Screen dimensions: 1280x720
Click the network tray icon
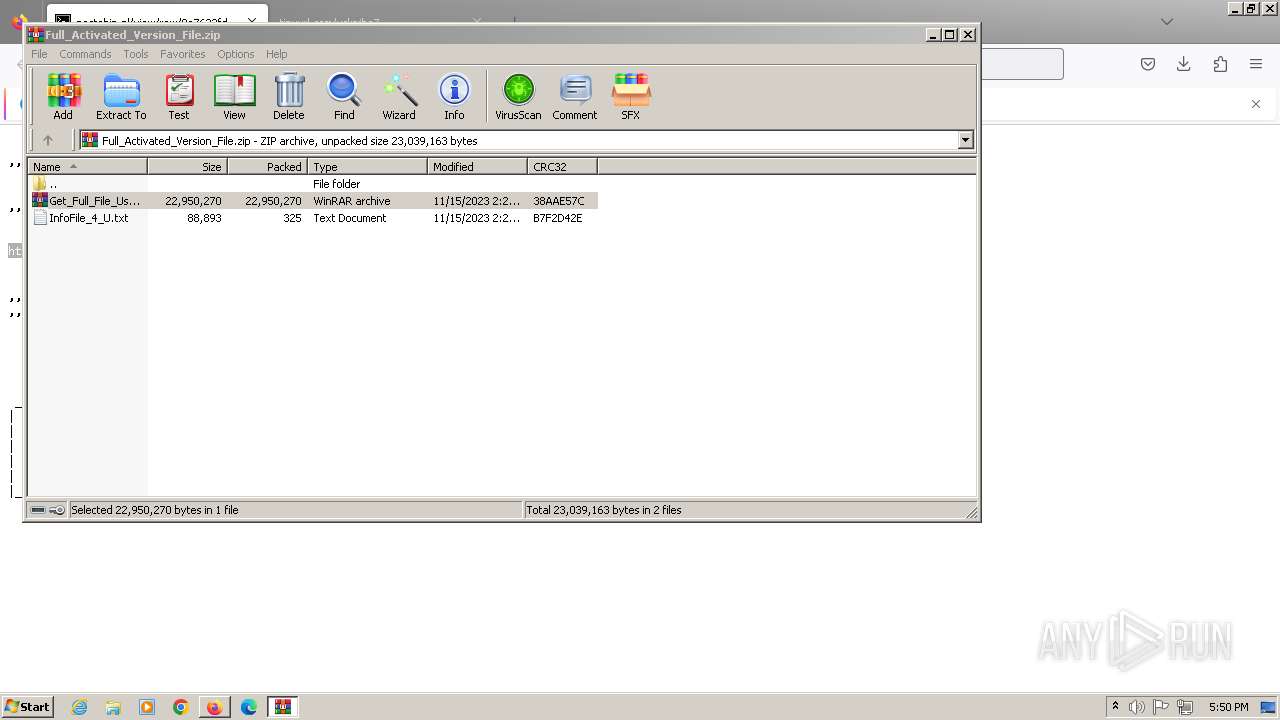1185,707
